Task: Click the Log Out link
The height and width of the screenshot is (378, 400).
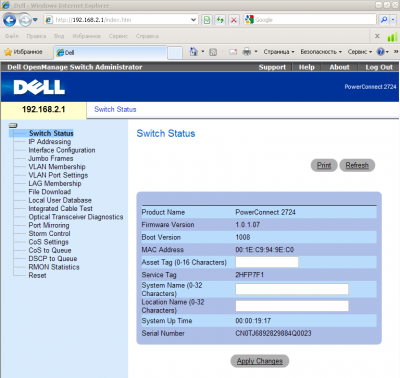Action: 379,67
